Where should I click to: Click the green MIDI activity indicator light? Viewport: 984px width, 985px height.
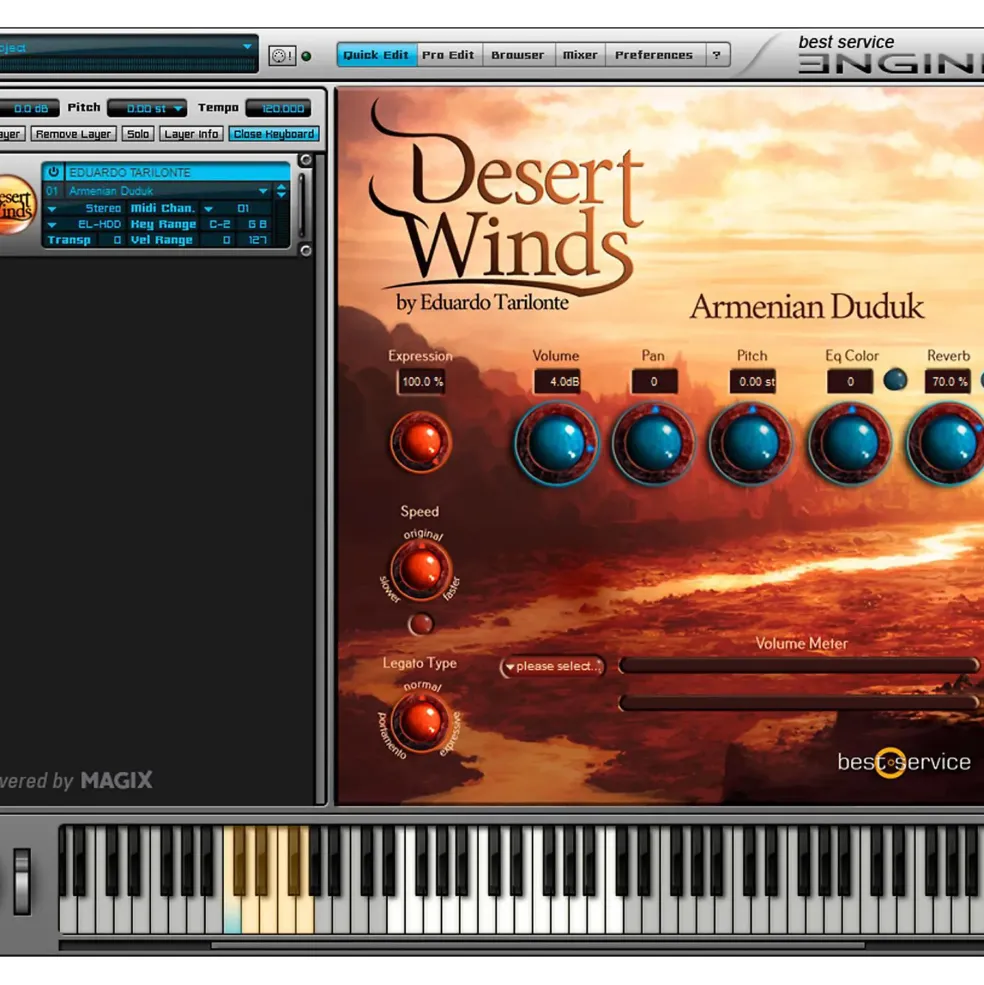pos(307,56)
